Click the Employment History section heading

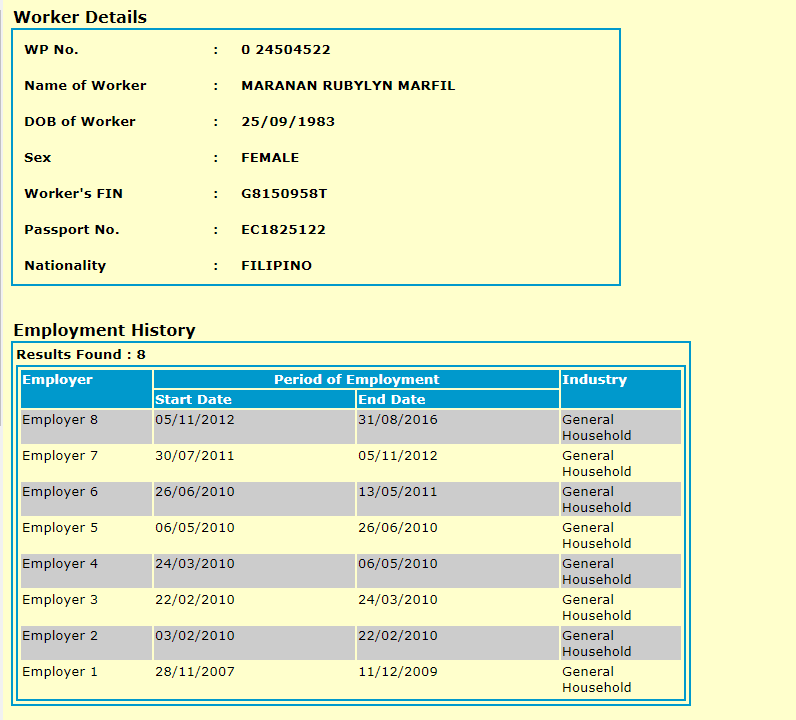tap(104, 330)
